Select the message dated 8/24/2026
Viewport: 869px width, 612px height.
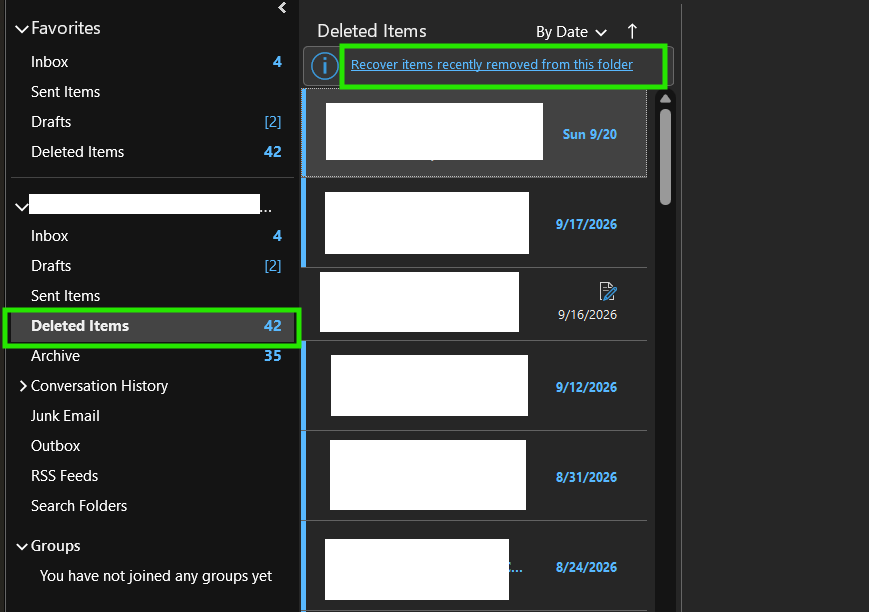click(x=474, y=566)
